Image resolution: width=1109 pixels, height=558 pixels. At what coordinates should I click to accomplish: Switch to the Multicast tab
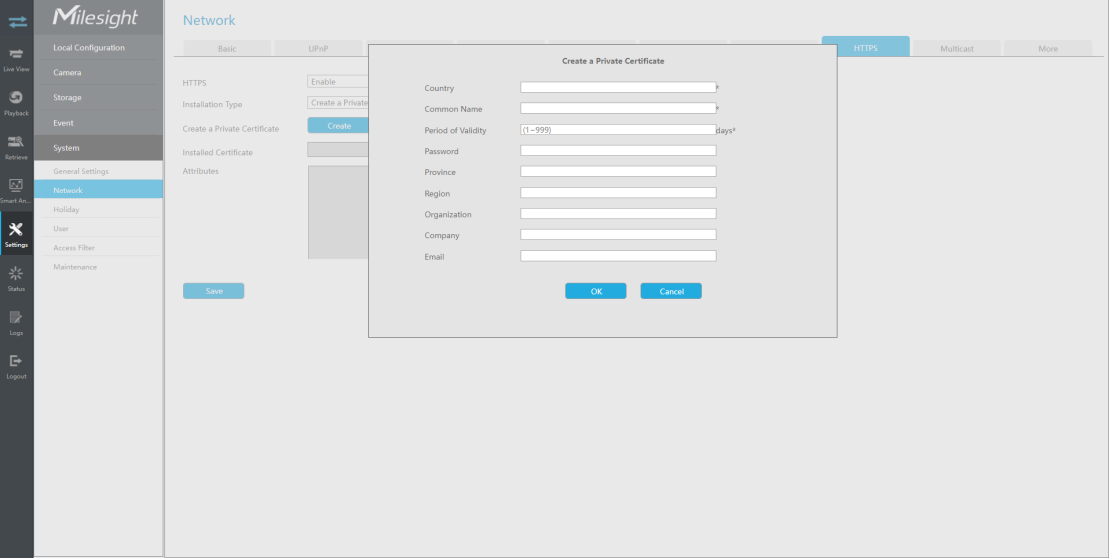957,48
